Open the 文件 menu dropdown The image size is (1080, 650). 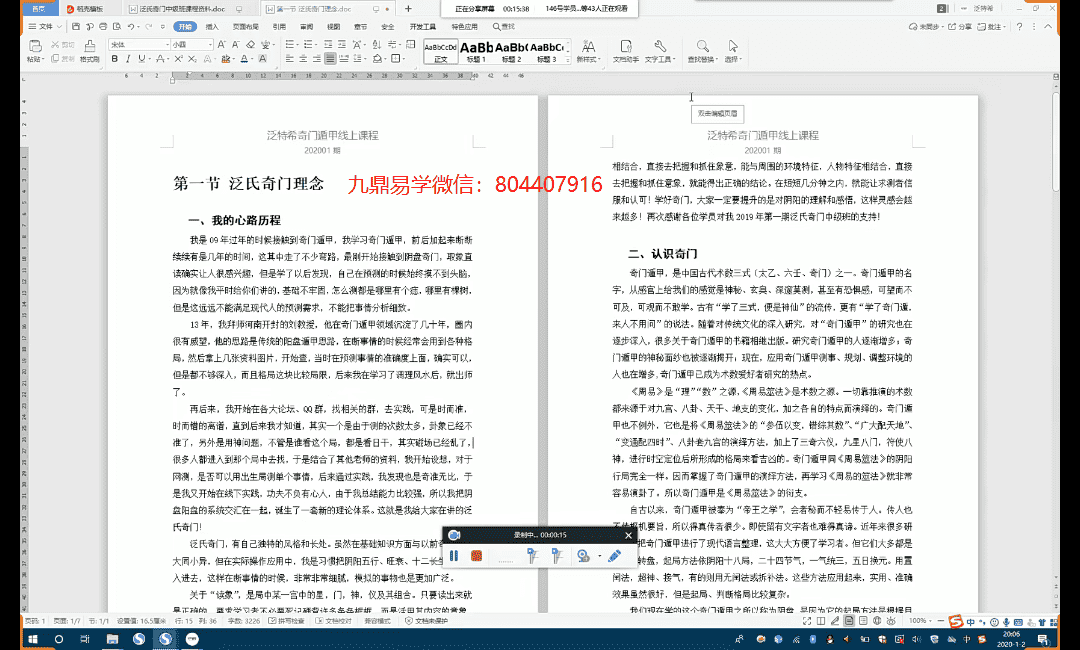(x=44, y=26)
